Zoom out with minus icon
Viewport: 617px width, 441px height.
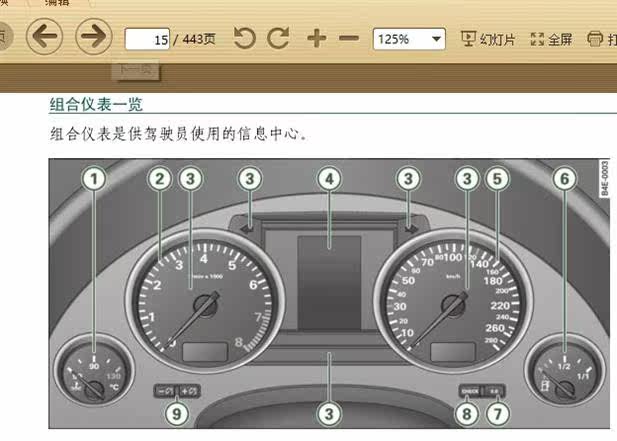[349, 39]
